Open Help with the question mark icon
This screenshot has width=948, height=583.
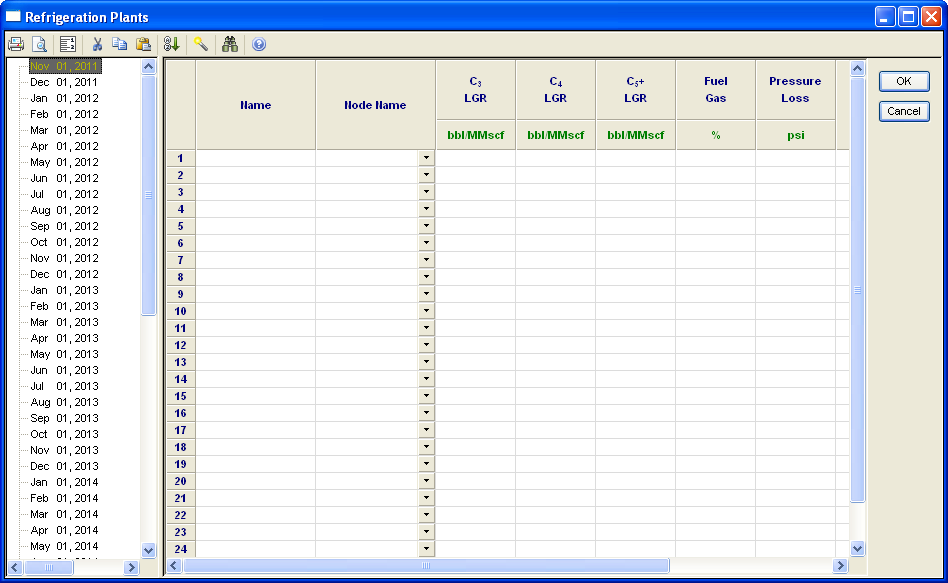(x=259, y=44)
